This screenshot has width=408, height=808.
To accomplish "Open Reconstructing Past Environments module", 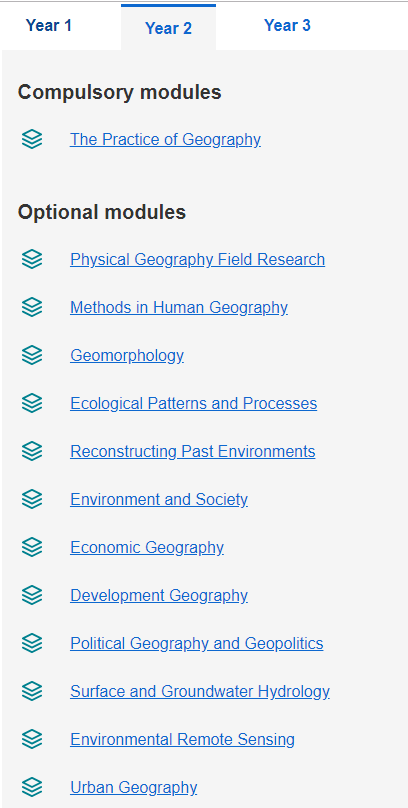I will click(193, 451).
